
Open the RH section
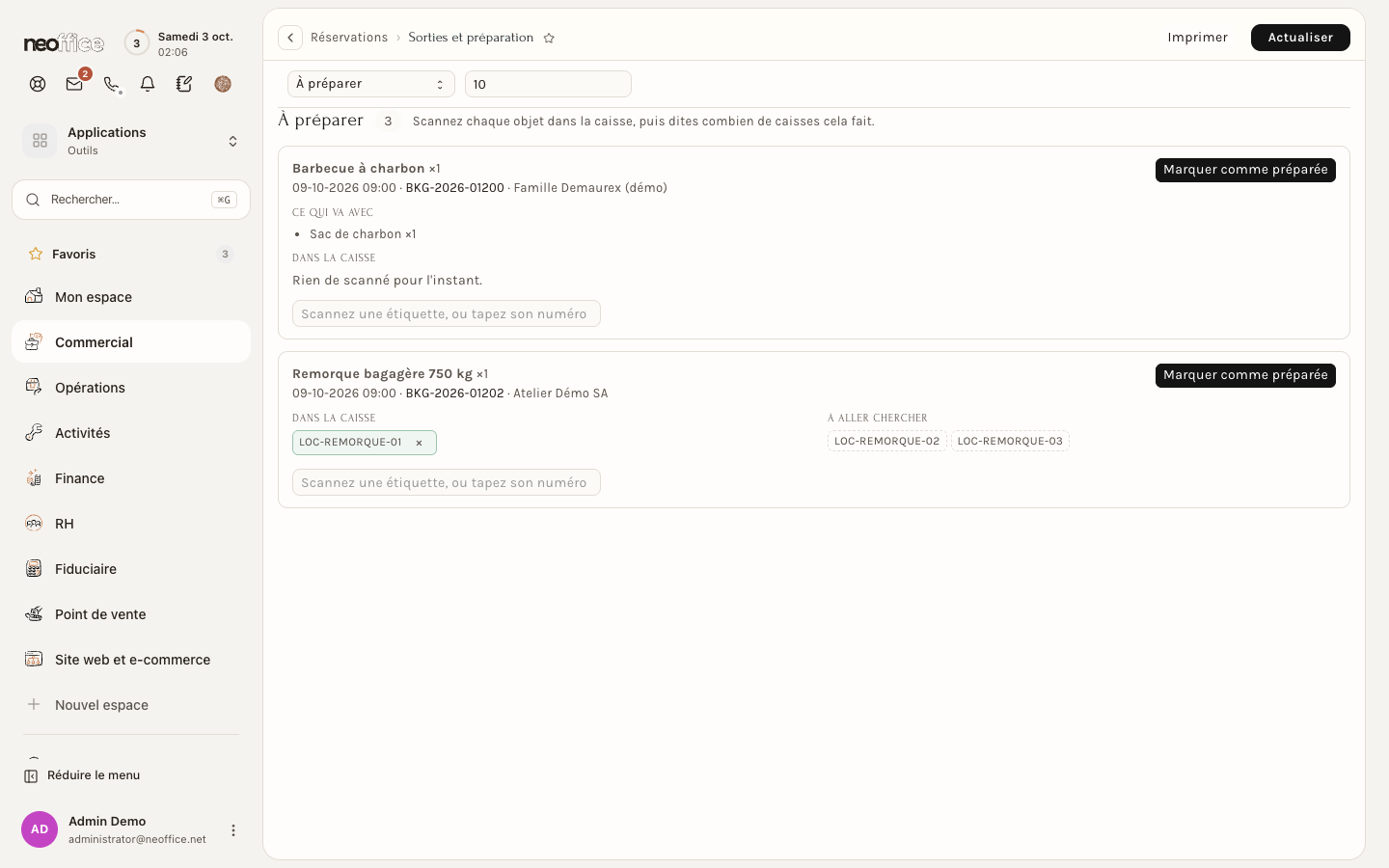coord(131,524)
